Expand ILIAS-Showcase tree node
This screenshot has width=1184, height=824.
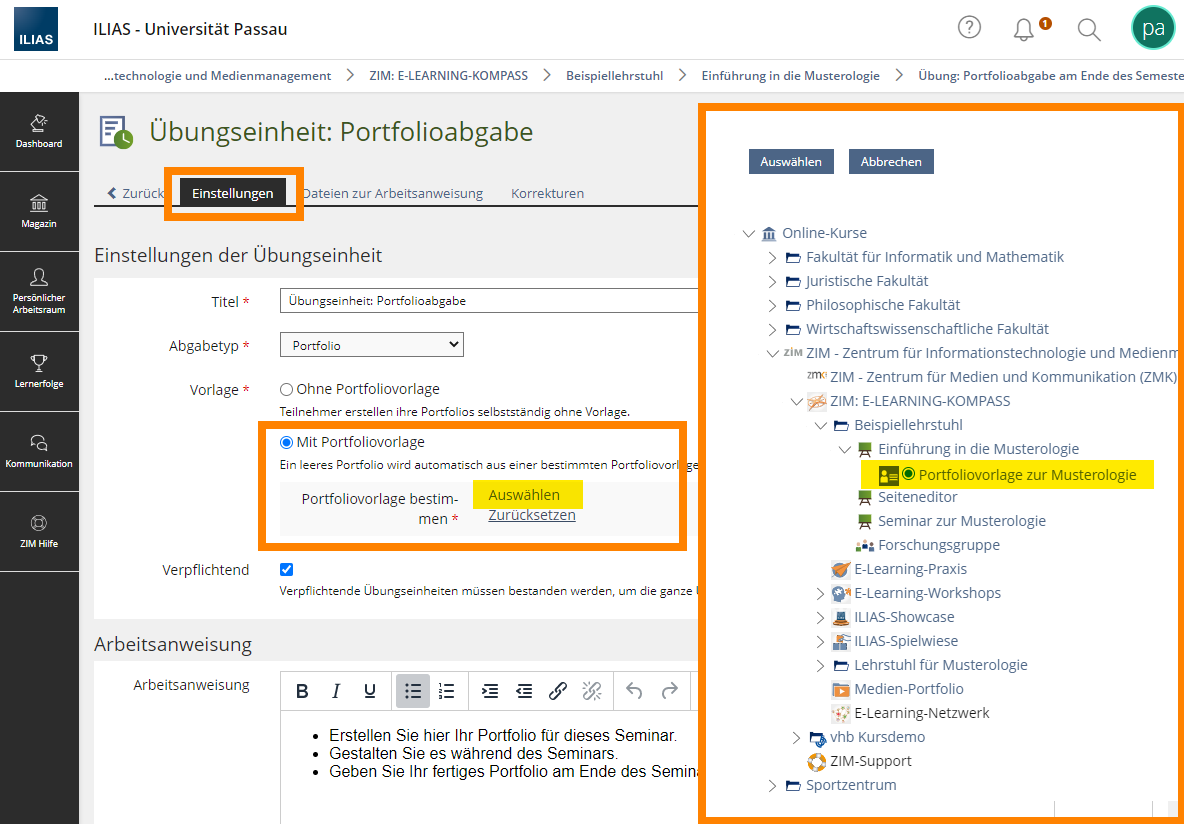[821, 618]
